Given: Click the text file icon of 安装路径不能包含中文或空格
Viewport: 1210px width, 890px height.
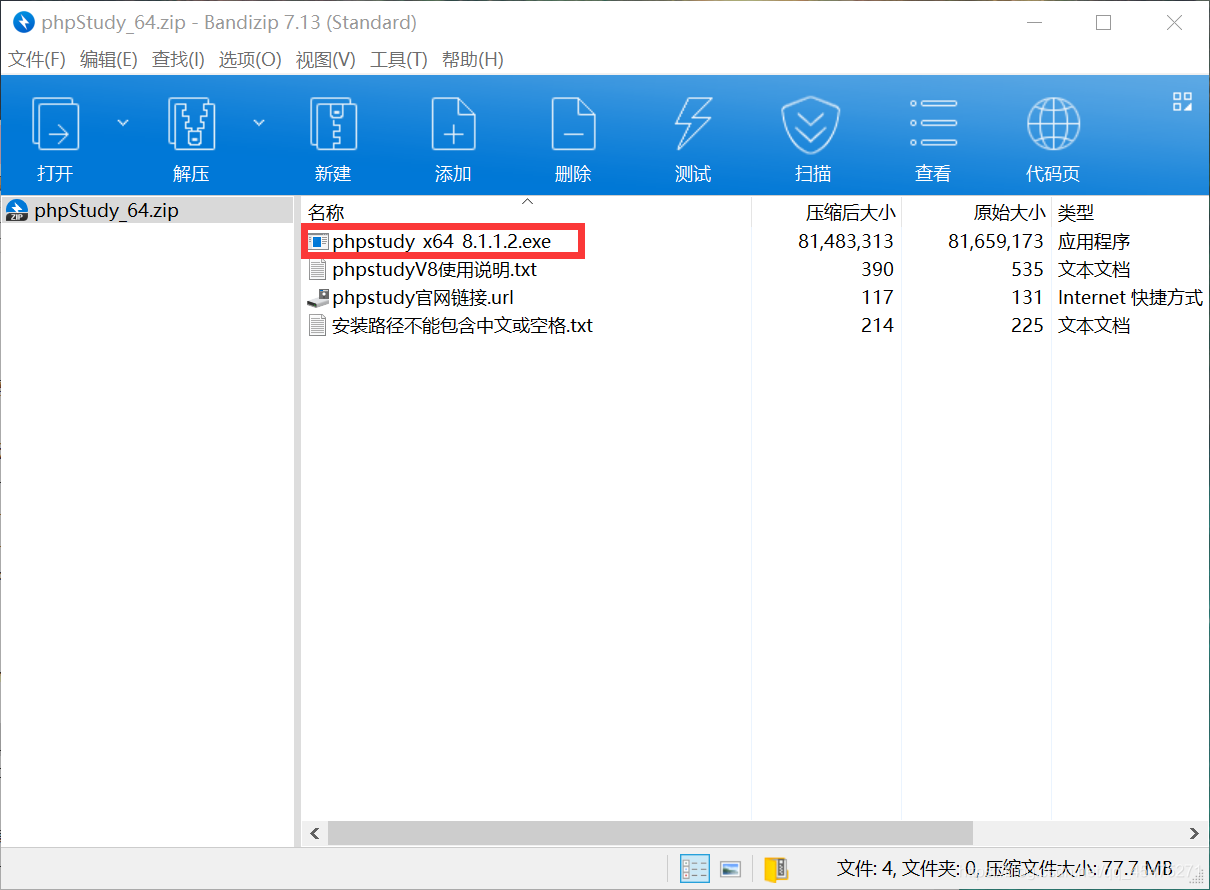Looking at the screenshot, I should 318,325.
